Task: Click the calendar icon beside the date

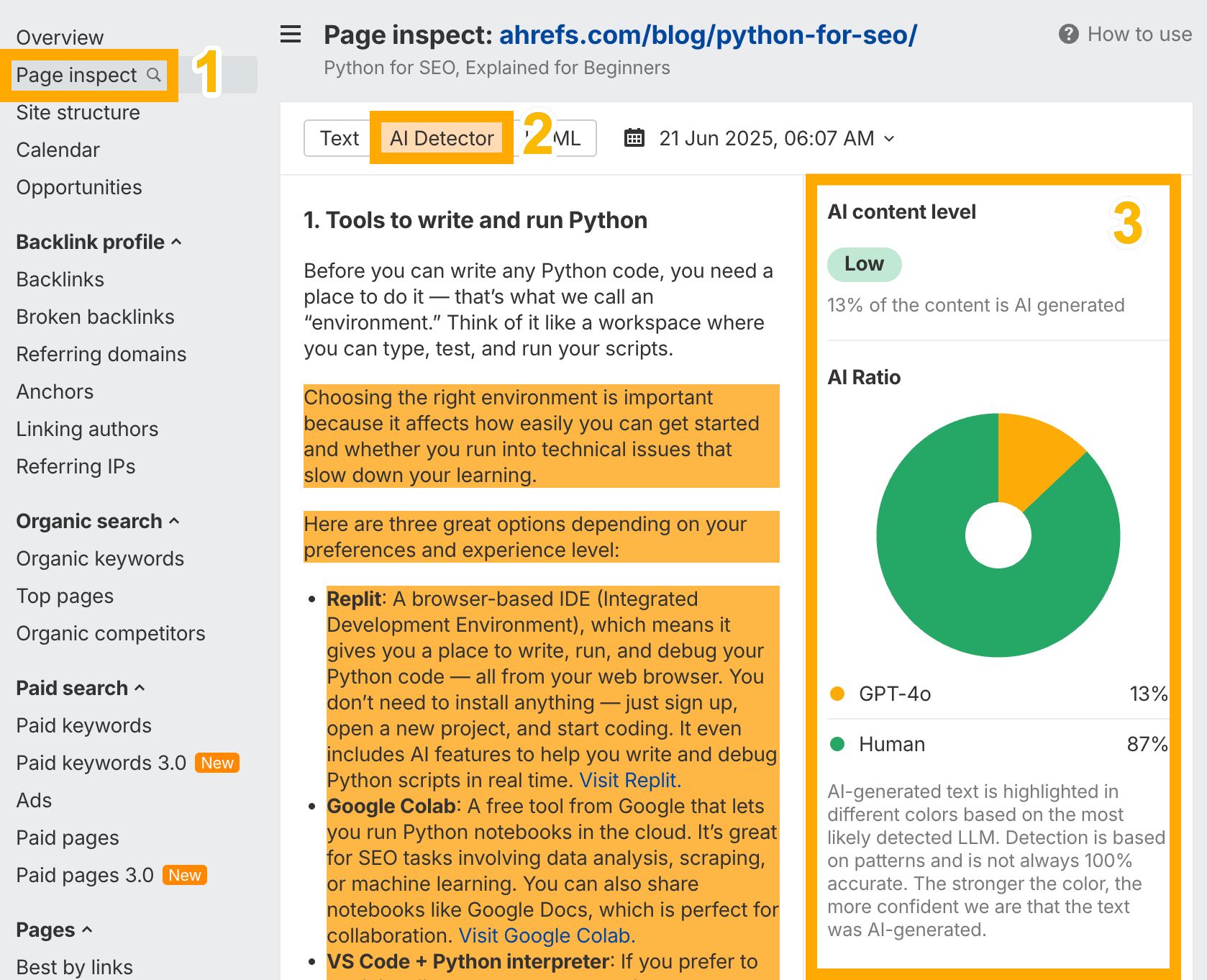Action: pyautogui.click(x=633, y=137)
